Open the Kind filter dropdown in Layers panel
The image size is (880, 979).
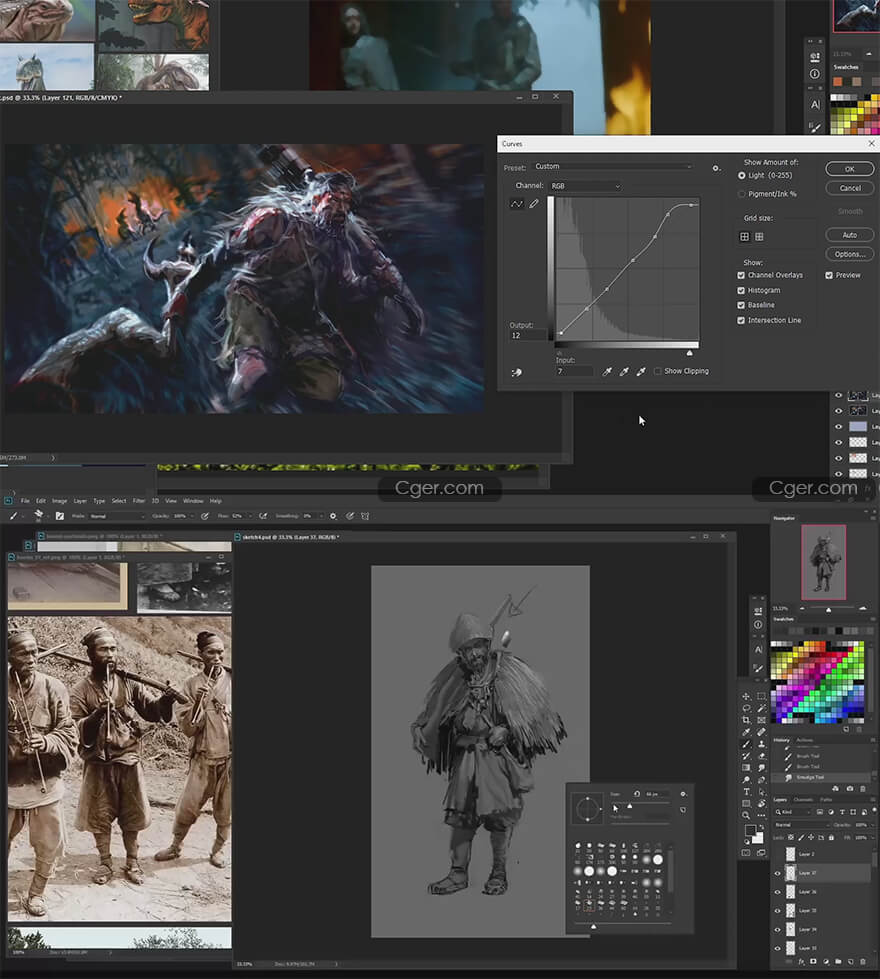pos(793,812)
